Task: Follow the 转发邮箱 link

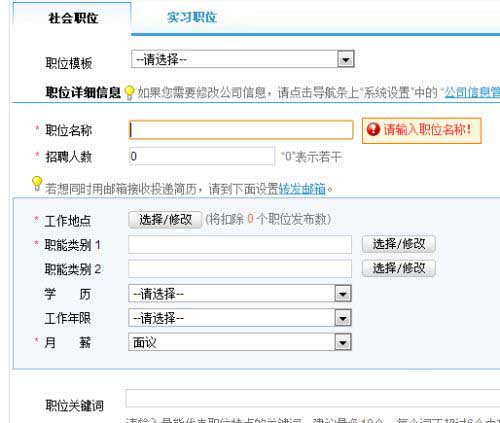Action: (x=302, y=189)
